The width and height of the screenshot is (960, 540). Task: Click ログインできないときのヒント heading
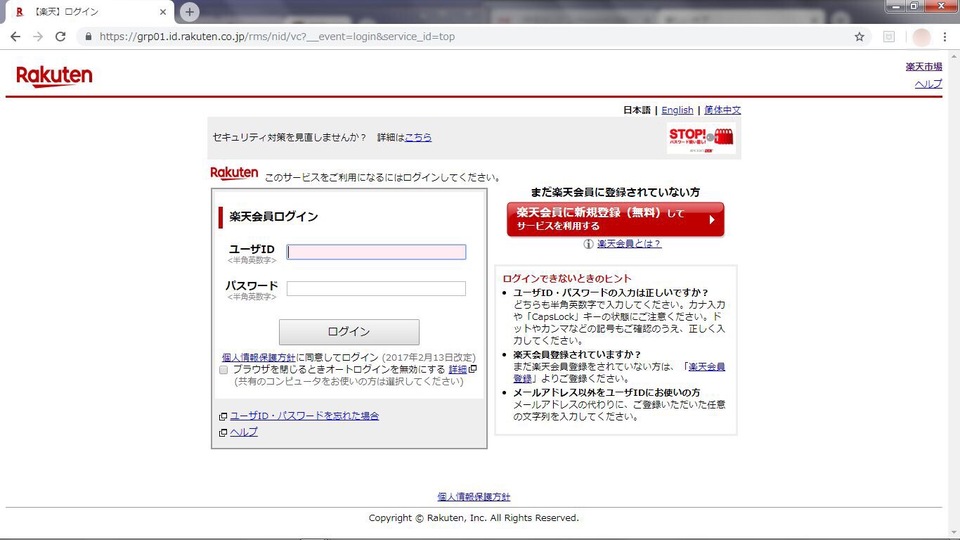click(x=566, y=279)
